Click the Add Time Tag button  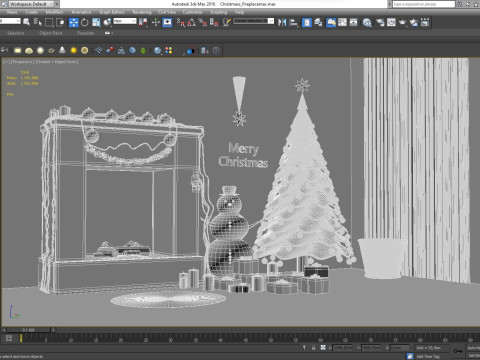point(428,356)
